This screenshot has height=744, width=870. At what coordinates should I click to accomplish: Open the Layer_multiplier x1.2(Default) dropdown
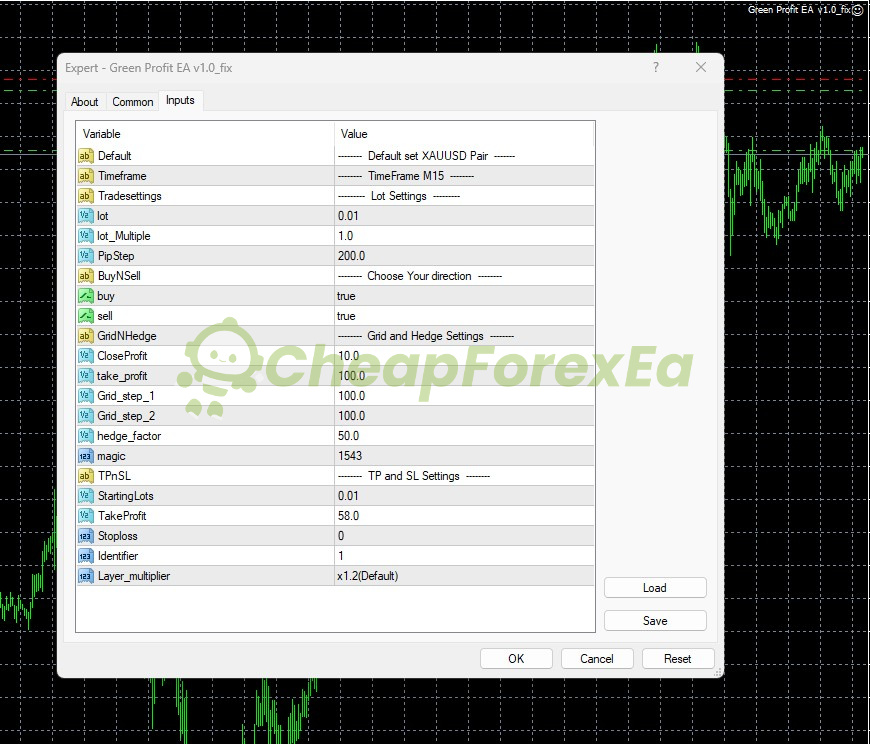click(x=464, y=576)
